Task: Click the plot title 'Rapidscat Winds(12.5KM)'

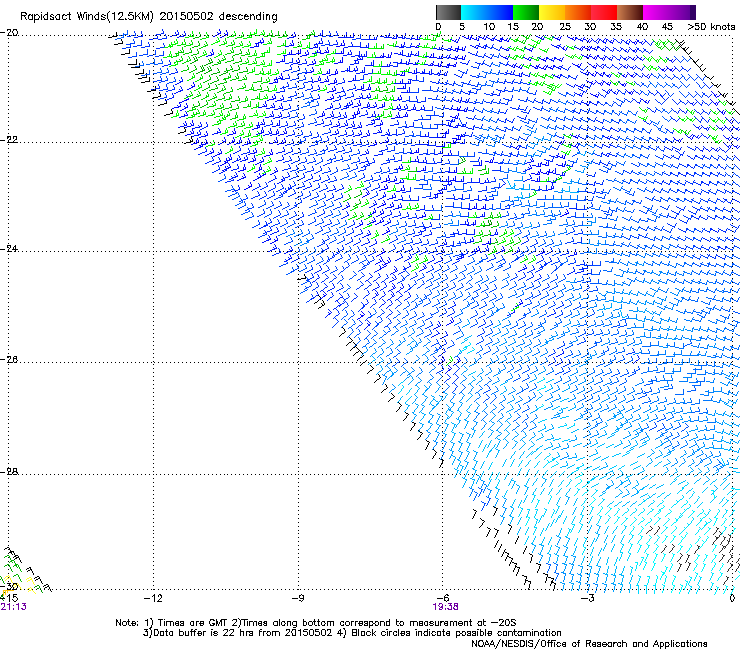Action: point(87,17)
